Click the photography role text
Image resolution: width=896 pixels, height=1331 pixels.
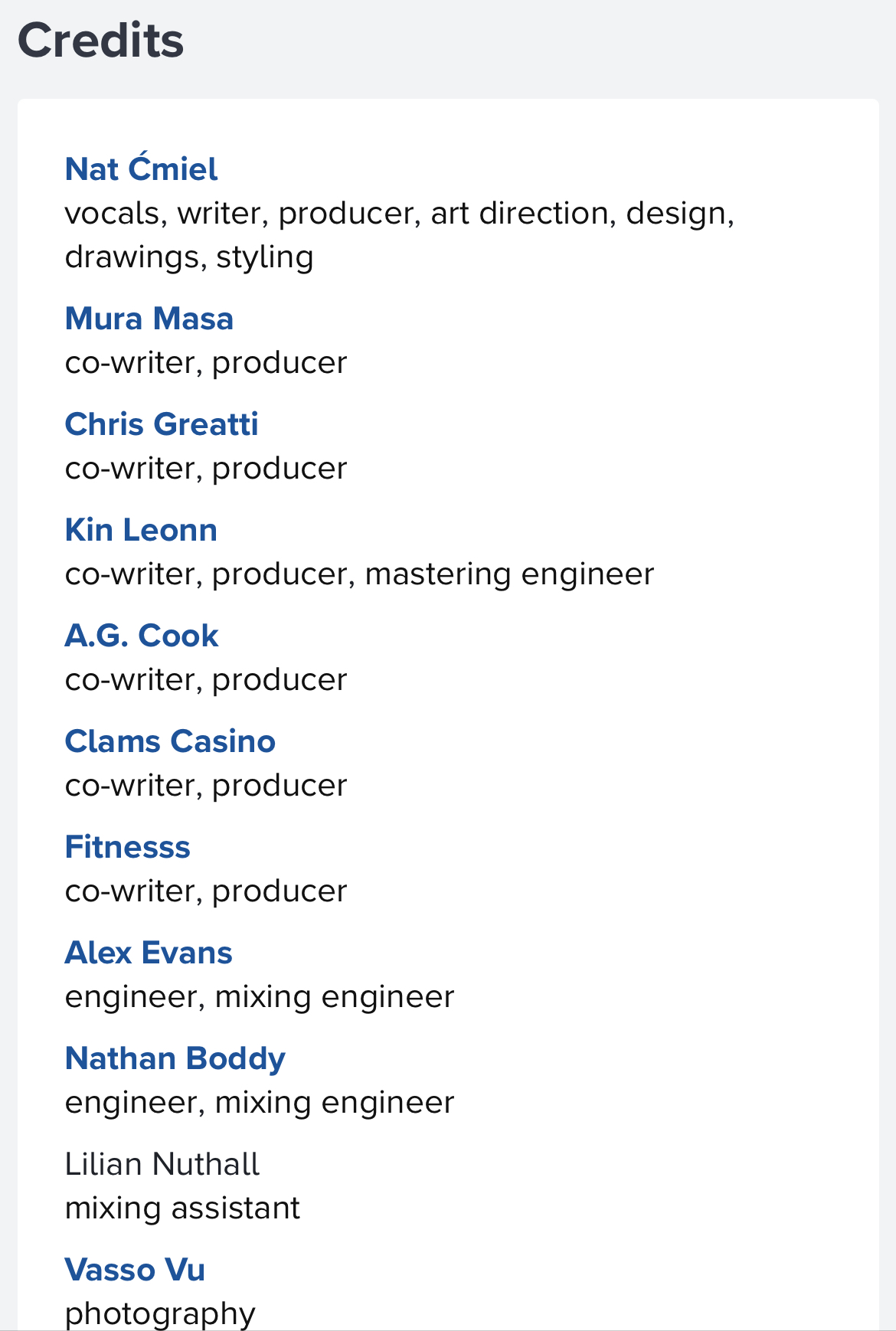click(x=160, y=1313)
